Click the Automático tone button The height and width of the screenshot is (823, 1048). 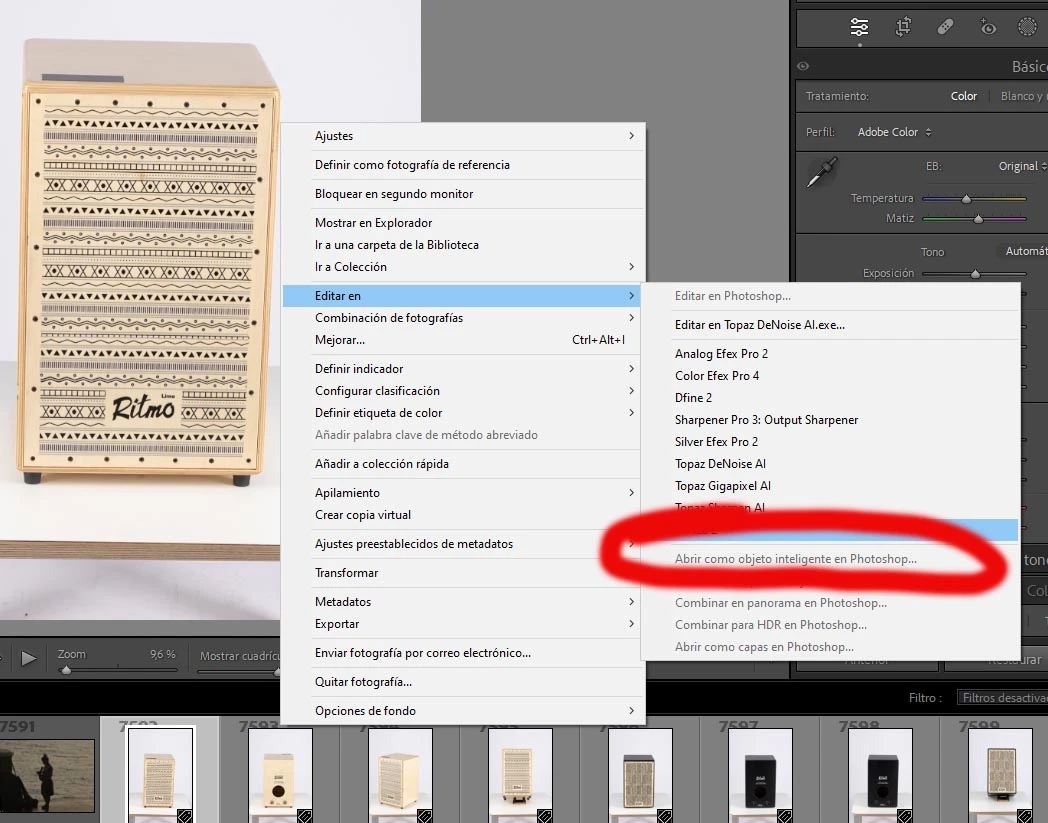[x=1025, y=251]
